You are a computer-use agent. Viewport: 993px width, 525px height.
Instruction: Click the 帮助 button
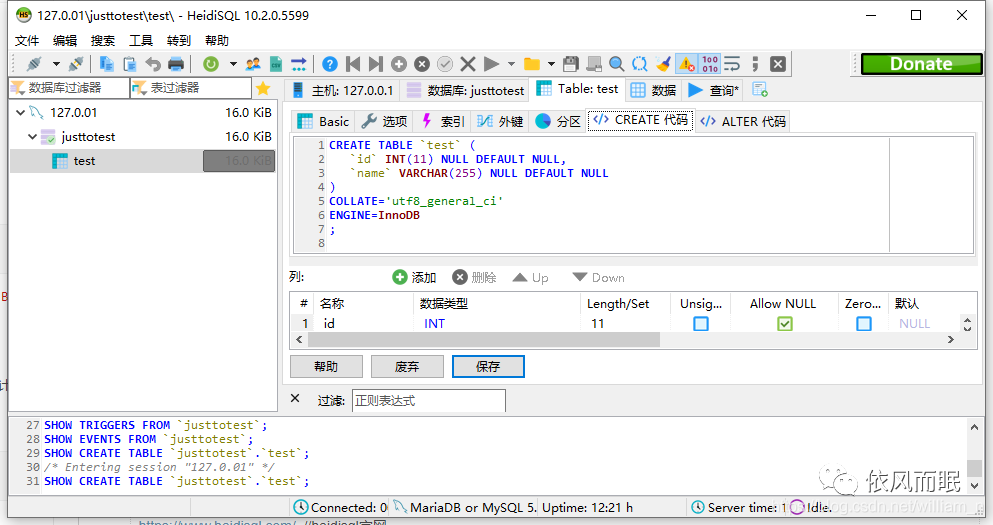click(326, 367)
